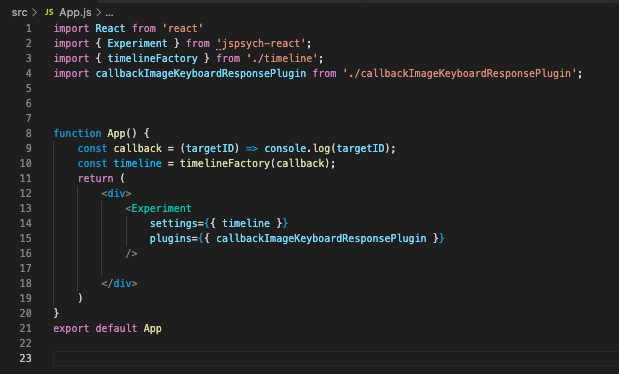Click closing div tag on line 18
Viewport: 619px width, 374px height.
click(x=119, y=284)
